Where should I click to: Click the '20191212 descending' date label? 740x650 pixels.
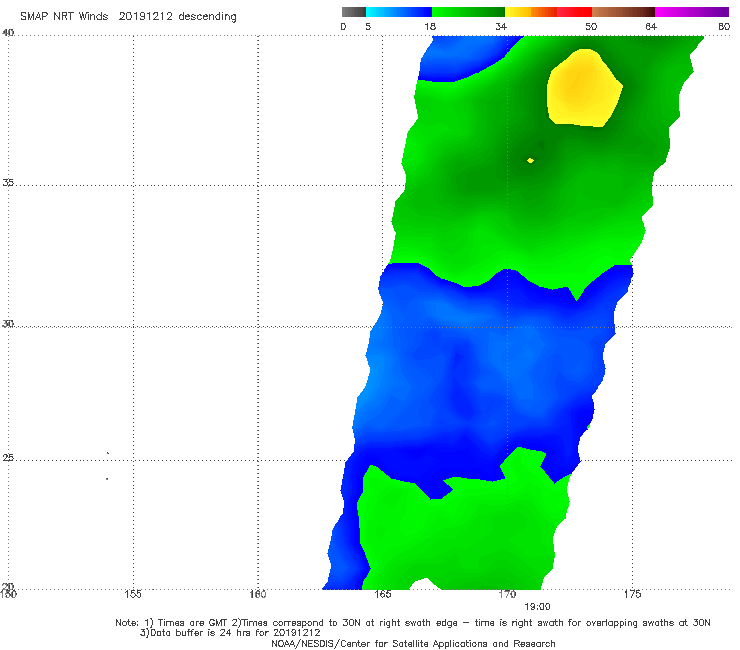pos(177,16)
